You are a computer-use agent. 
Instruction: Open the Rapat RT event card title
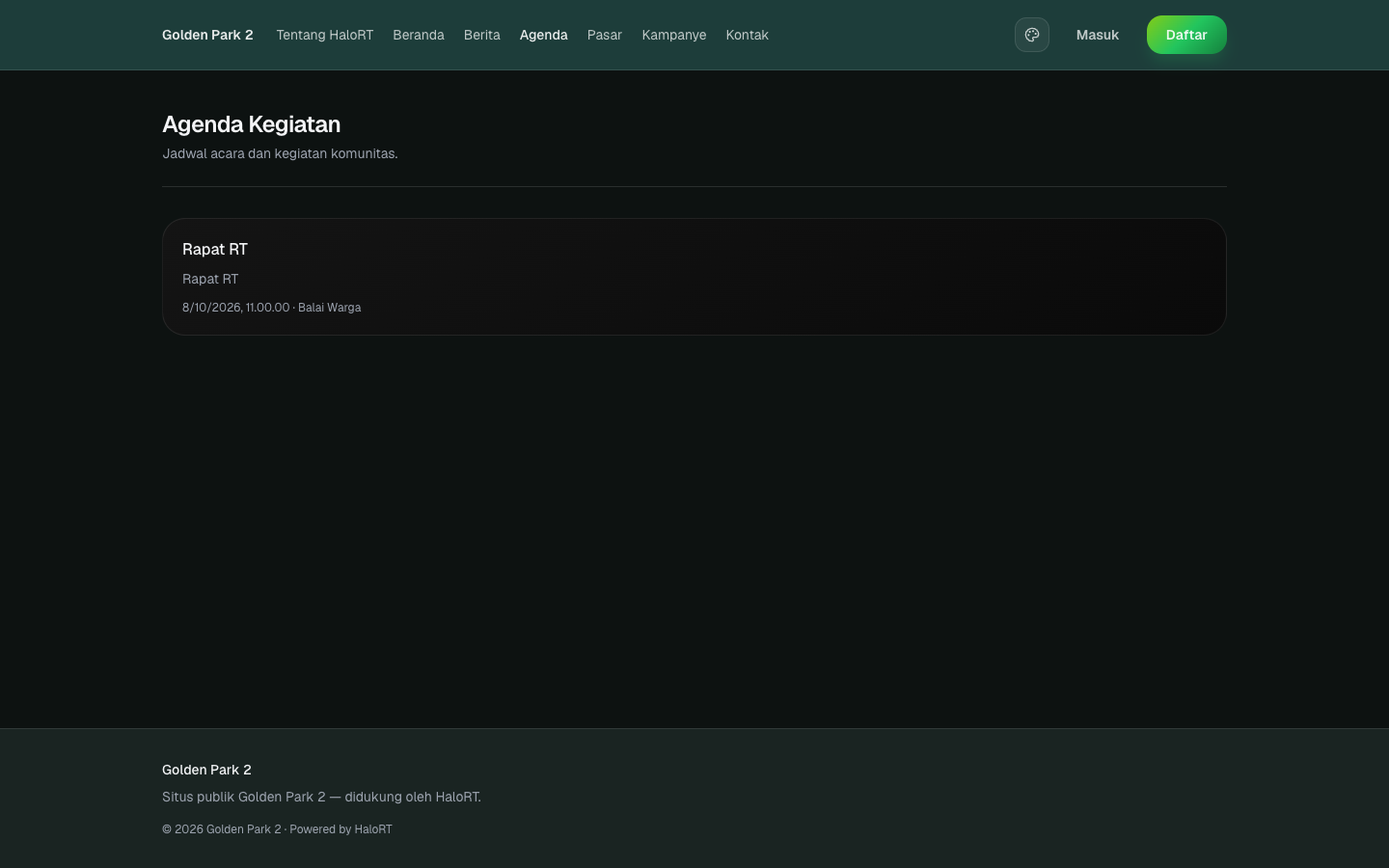[x=215, y=249]
